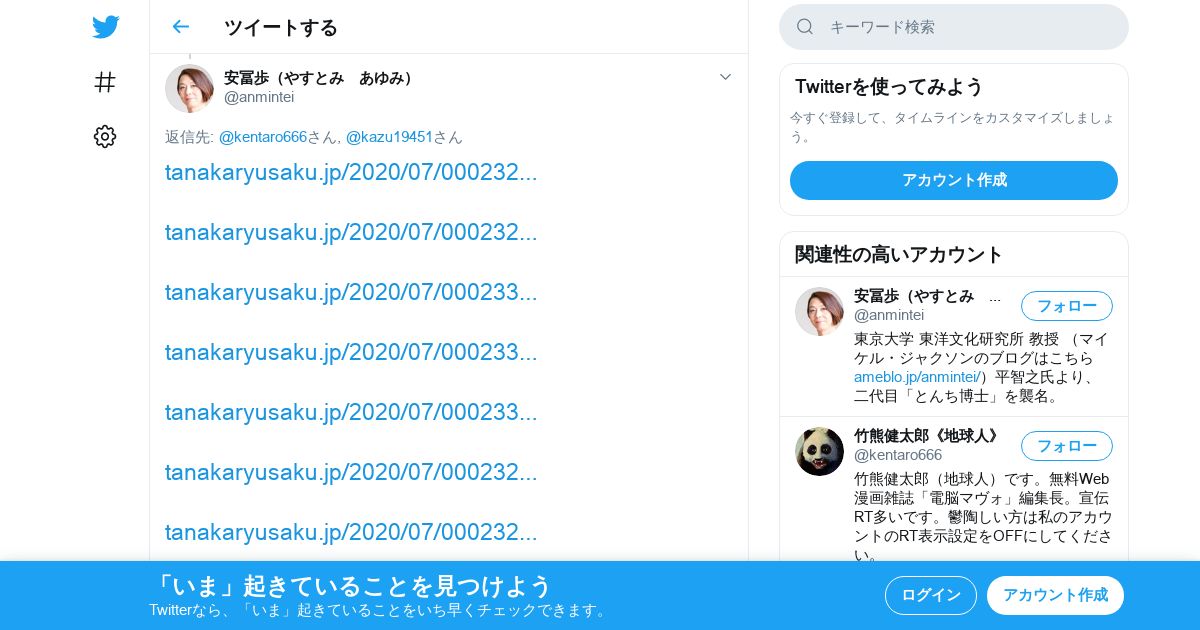The height and width of the screenshot is (630, 1200).
Task: Click 安冨歩 avatar in related accounts
Action: coord(819,311)
